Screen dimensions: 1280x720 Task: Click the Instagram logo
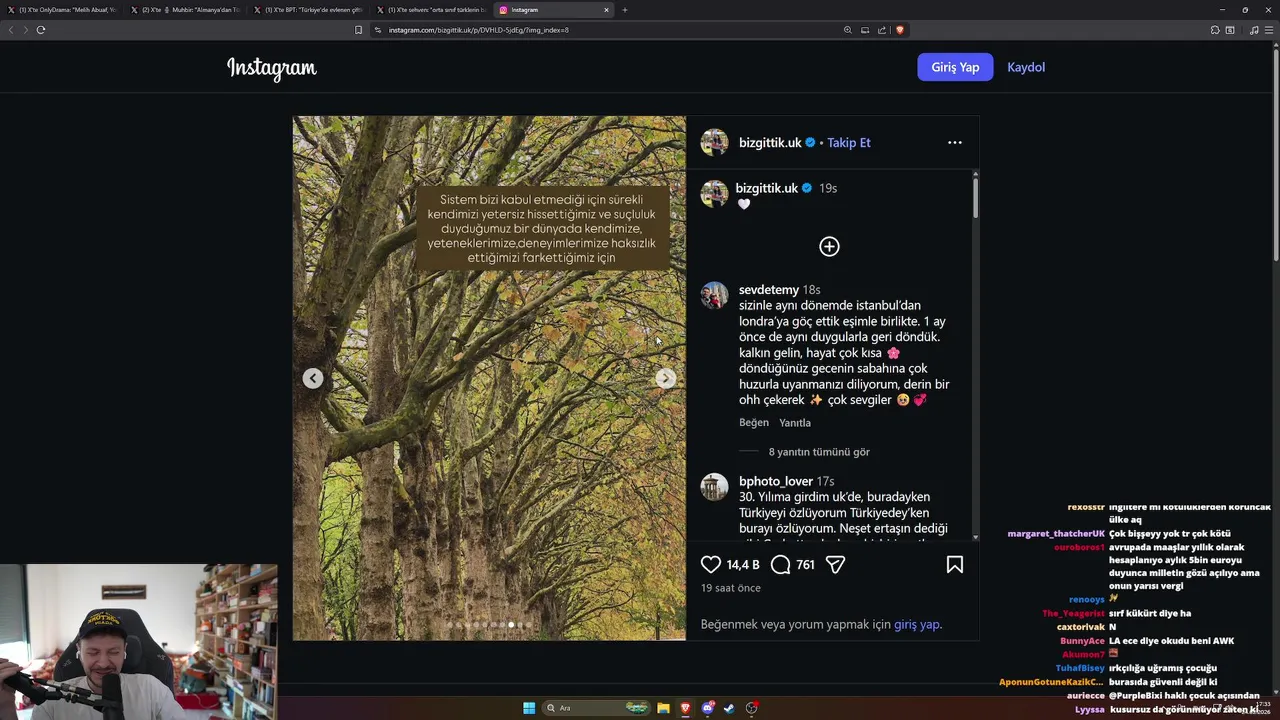pyautogui.click(x=272, y=68)
